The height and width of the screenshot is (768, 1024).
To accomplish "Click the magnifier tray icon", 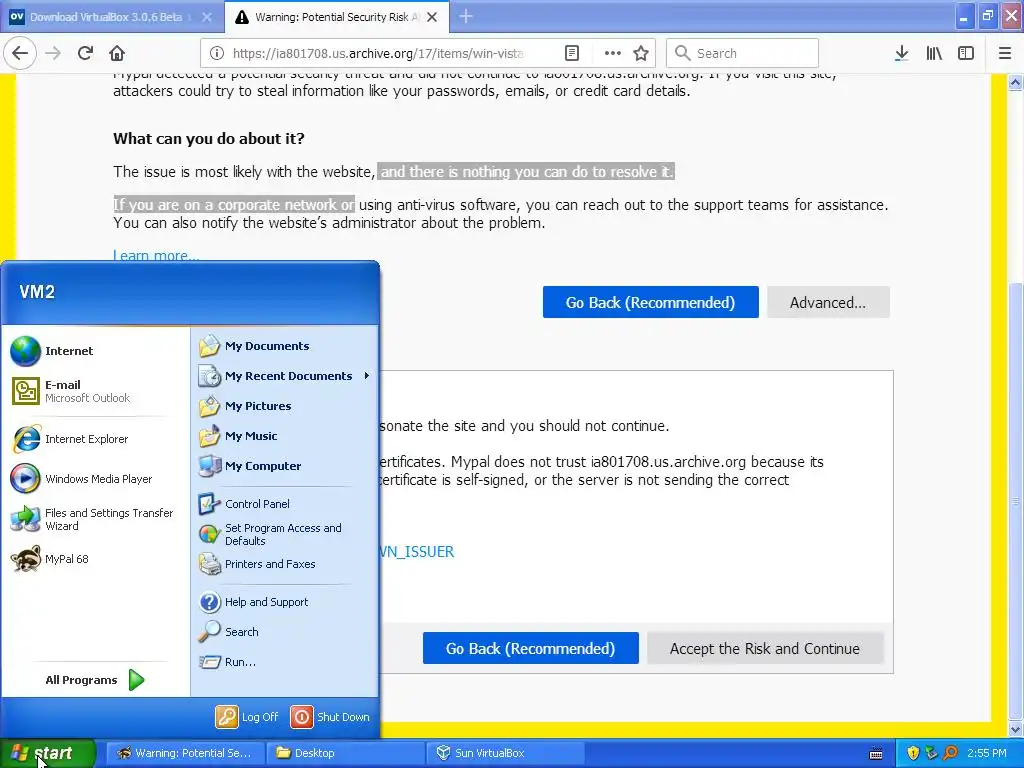I will click(x=950, y=753).
